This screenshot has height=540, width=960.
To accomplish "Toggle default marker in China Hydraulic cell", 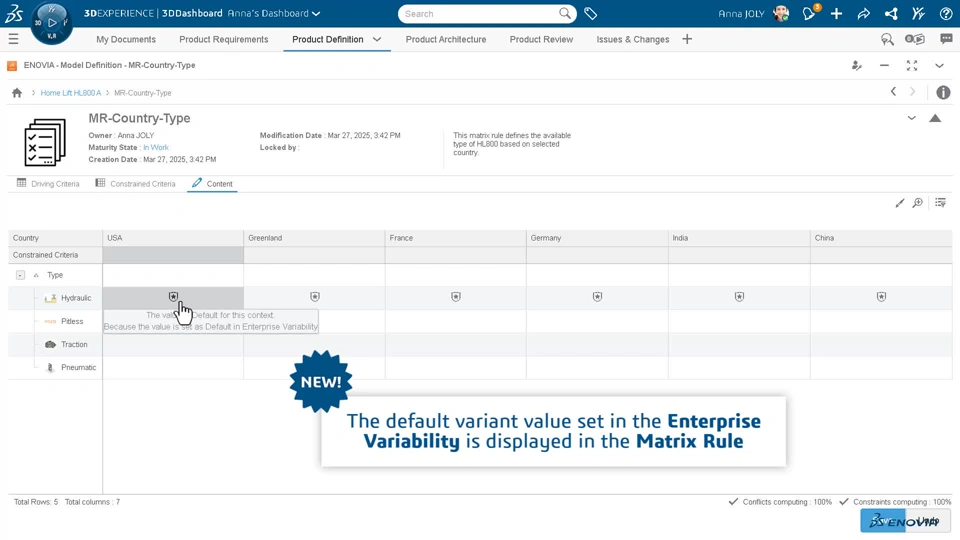I will pyautogui.click(x=881, y=297).
